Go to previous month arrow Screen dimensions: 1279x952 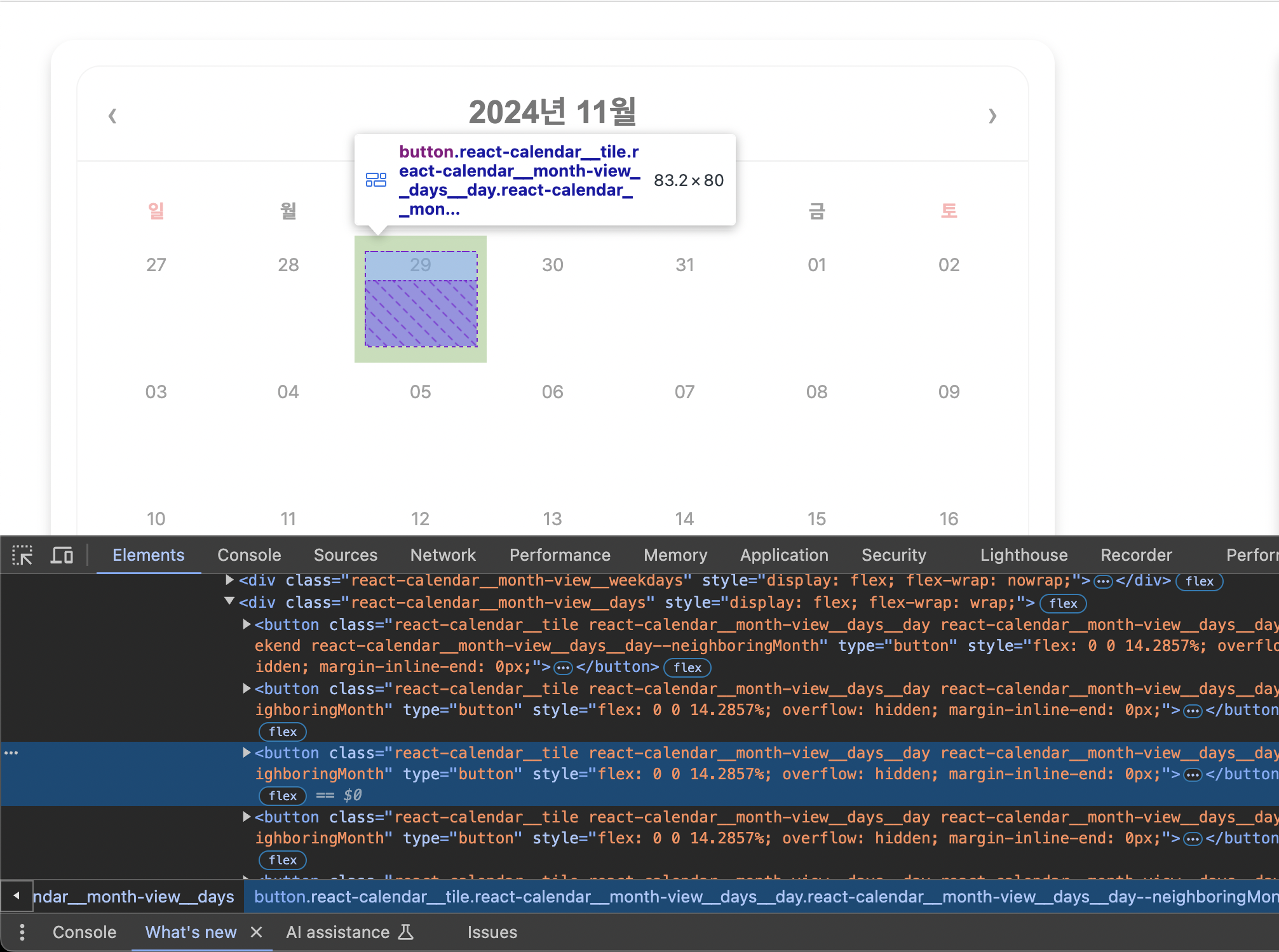[112, 116]
